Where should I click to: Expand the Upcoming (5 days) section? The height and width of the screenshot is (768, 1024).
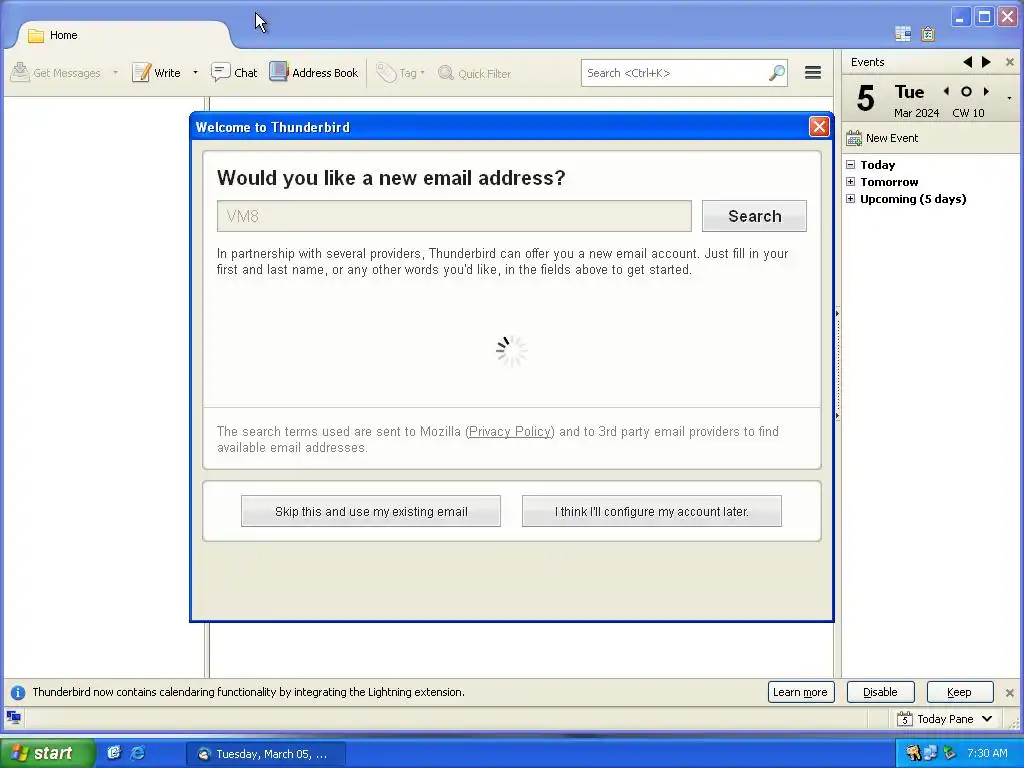(x=850, y=199)
